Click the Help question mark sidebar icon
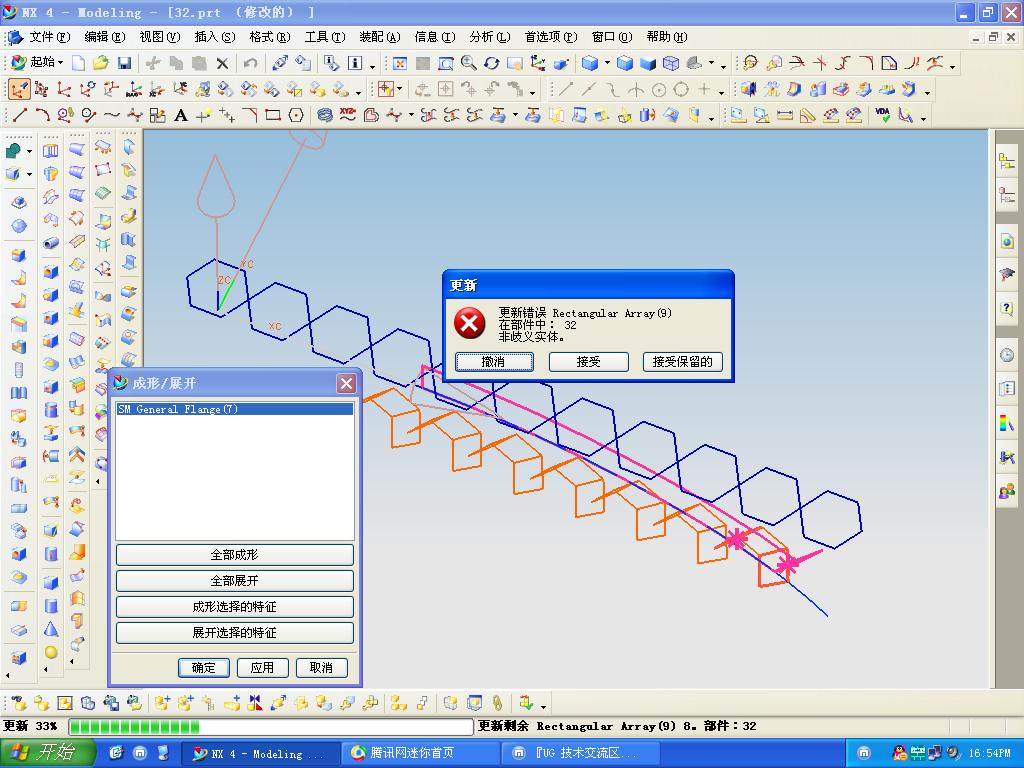 (1006, 309)
